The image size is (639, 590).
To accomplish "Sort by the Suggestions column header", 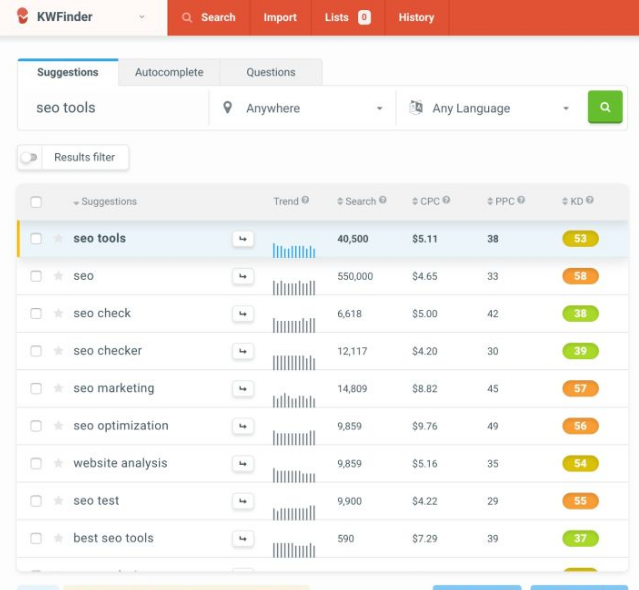I will pos(105,202).
